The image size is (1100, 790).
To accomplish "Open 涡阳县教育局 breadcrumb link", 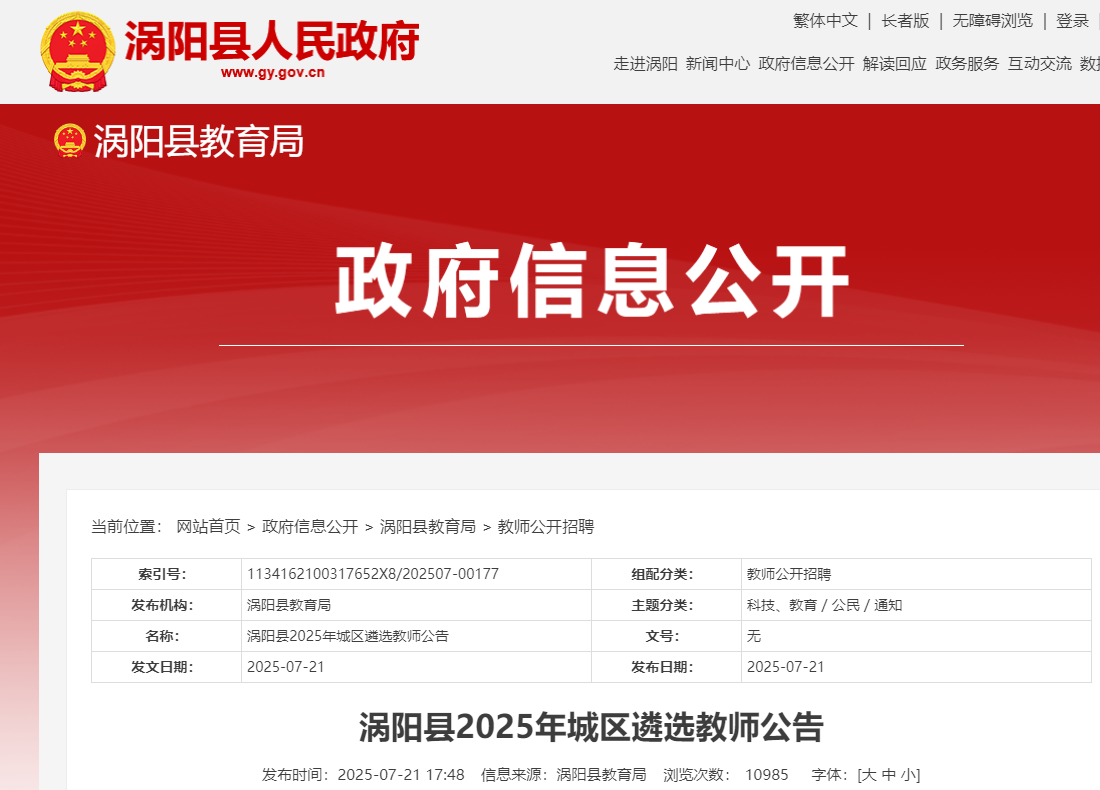I will pyautogui.click(x=428, y=527).
